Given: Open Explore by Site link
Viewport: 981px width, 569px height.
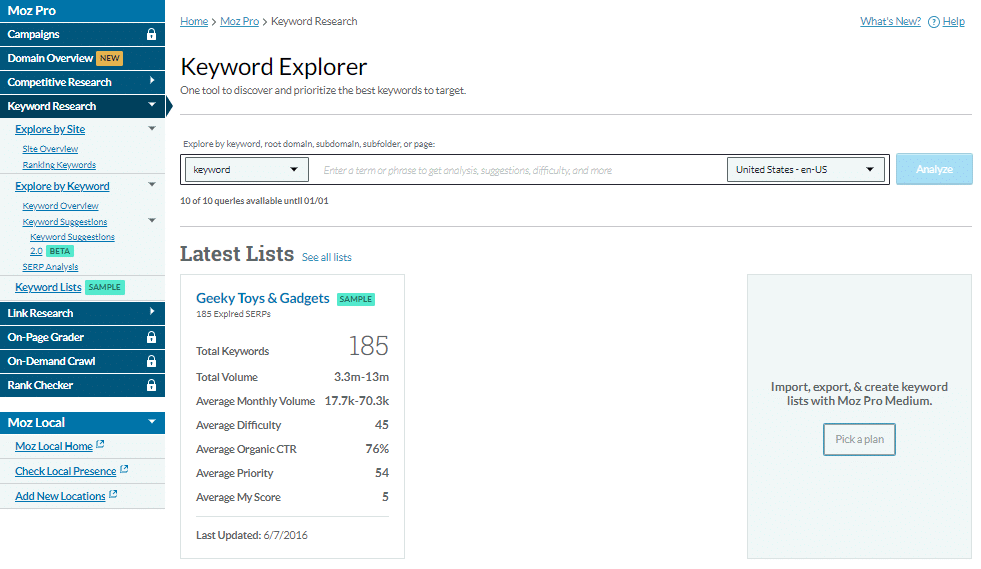Looking at the screenshot, I should 50,130.
